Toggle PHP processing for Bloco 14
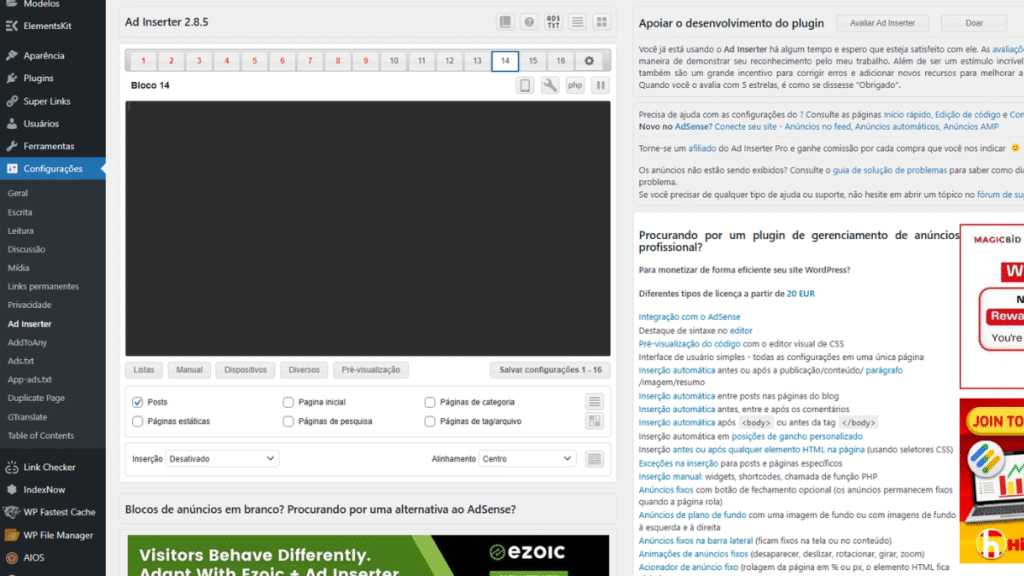This screenshot has height=576, width=1024. (574, 85)
